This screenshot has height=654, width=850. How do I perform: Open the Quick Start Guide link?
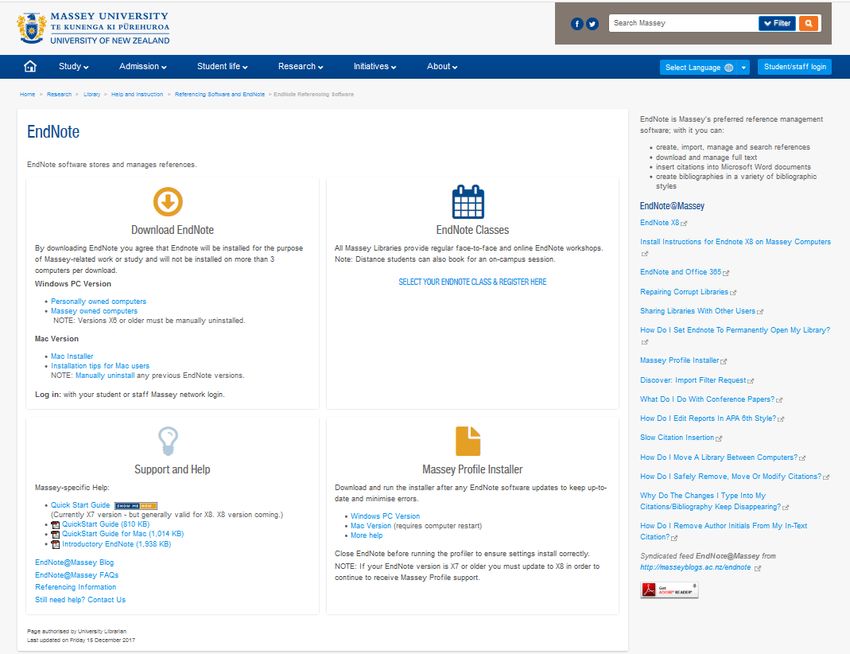(x=80, y=505)
